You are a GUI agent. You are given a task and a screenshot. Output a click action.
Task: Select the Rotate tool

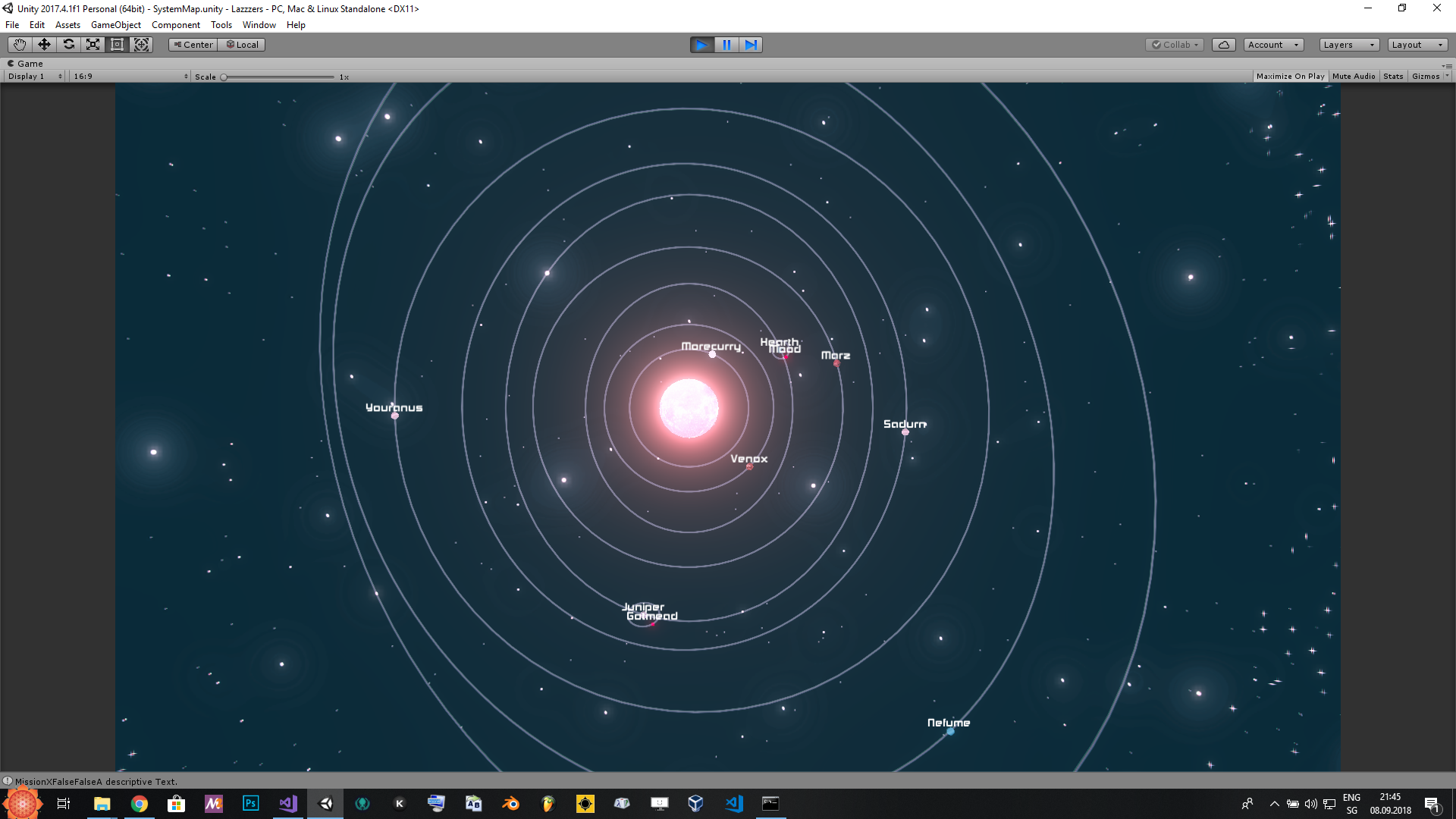68,45
